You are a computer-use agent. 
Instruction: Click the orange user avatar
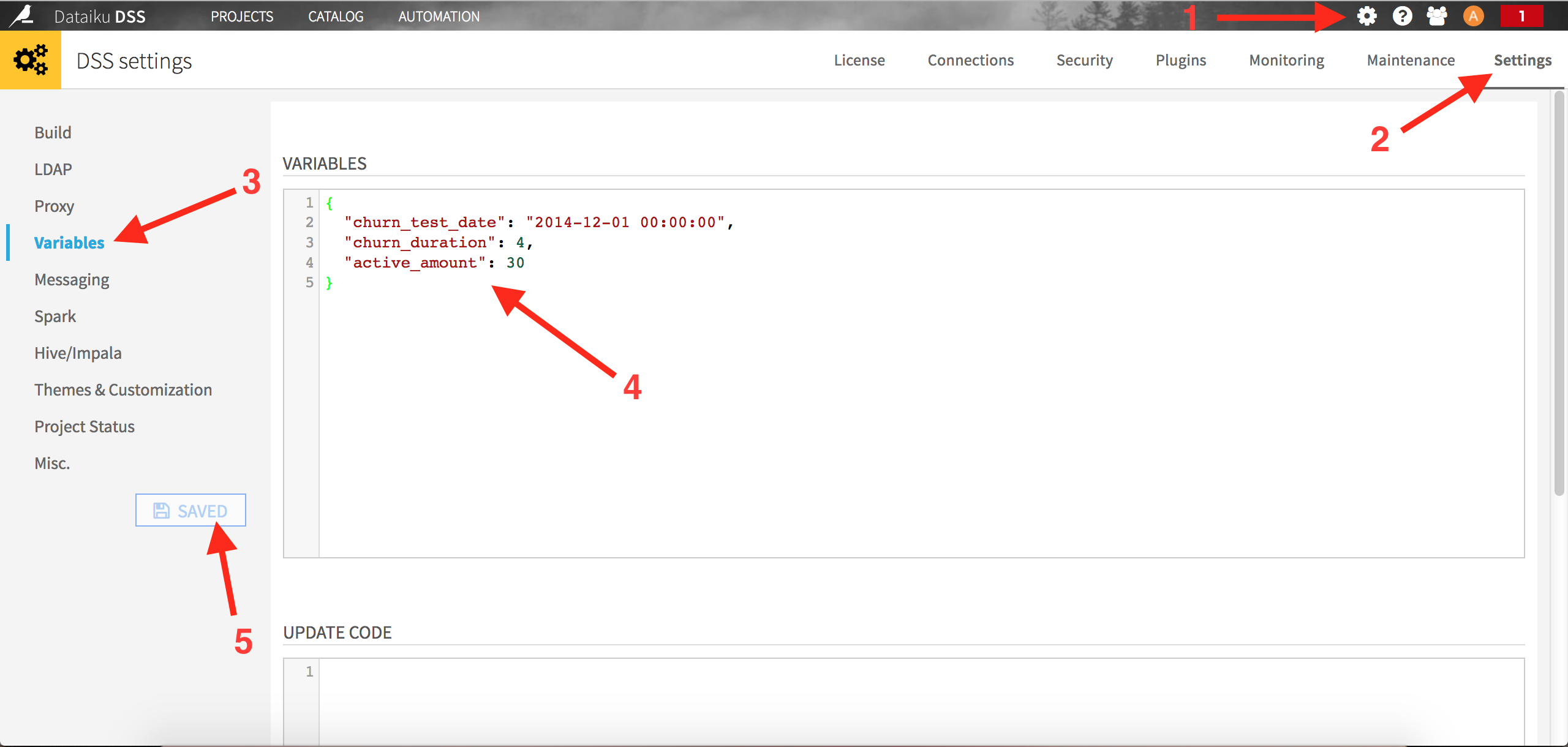click(1473, 16)
